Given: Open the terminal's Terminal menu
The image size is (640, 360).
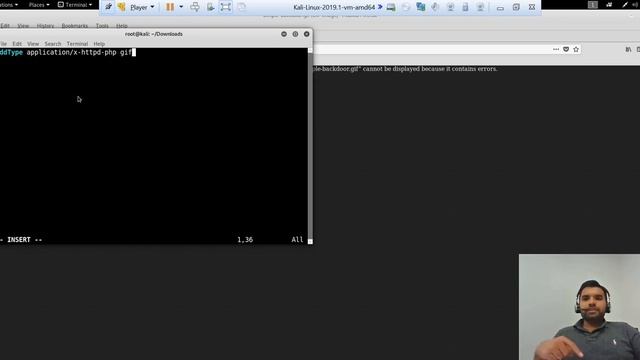Looking at the screenshot, I should coord(77,44).
